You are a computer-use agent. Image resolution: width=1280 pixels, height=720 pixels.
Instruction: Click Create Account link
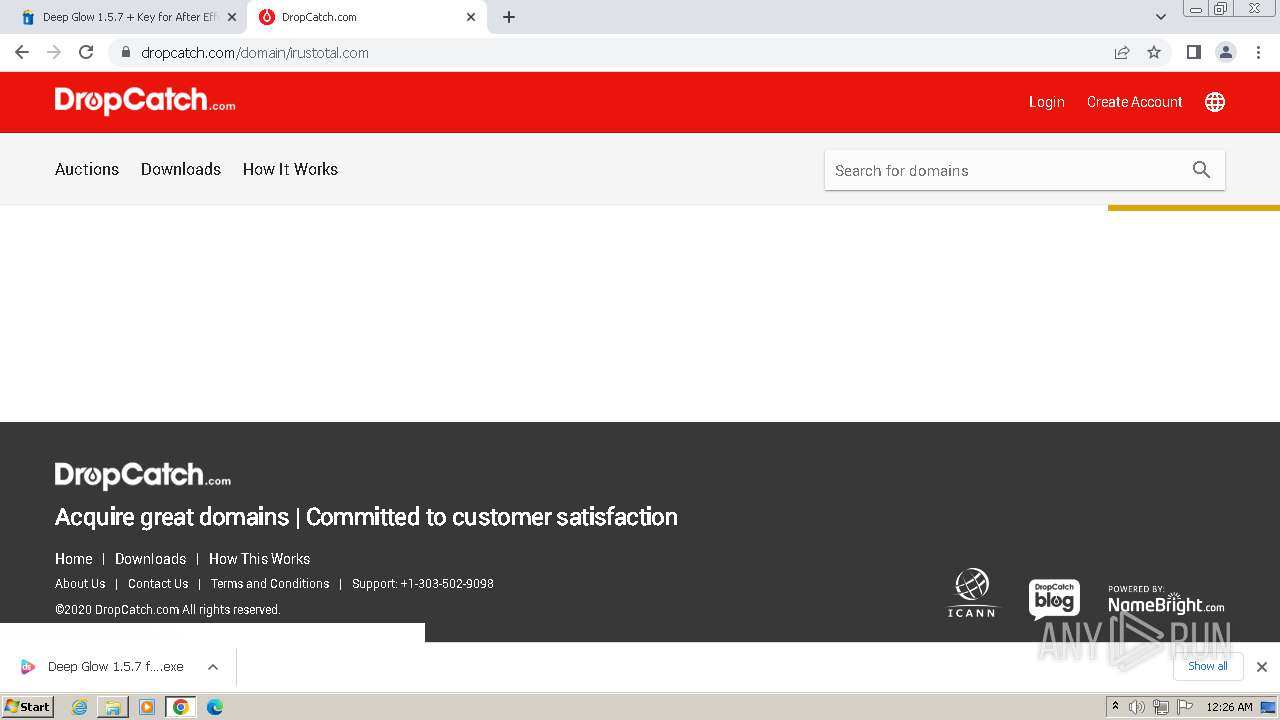1135,102
